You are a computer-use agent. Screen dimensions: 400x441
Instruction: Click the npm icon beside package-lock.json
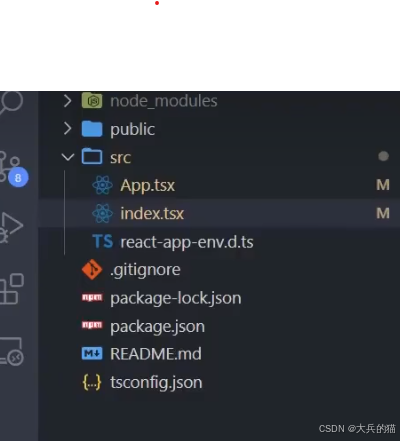[92, 297]
